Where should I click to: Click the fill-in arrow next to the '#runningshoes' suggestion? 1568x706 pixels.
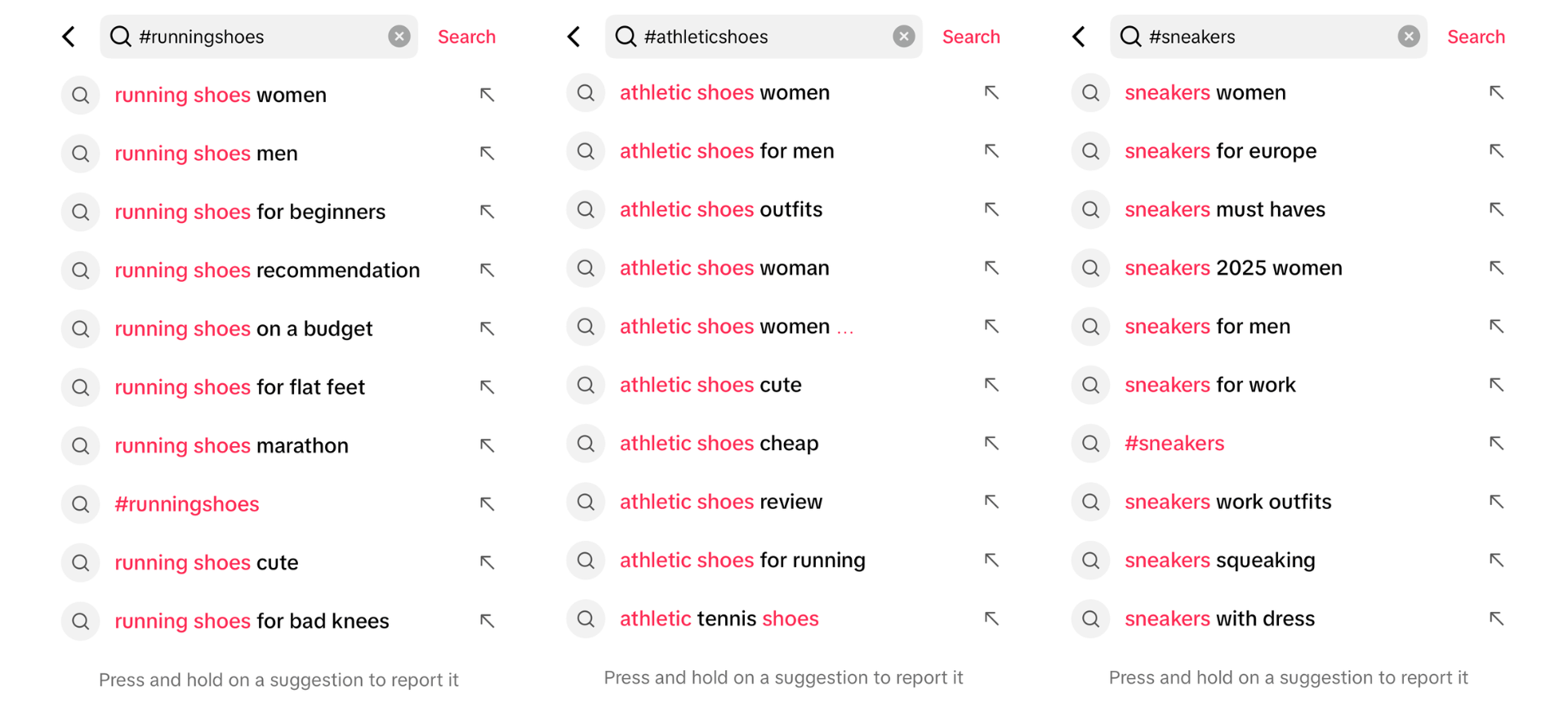point(487,504)
